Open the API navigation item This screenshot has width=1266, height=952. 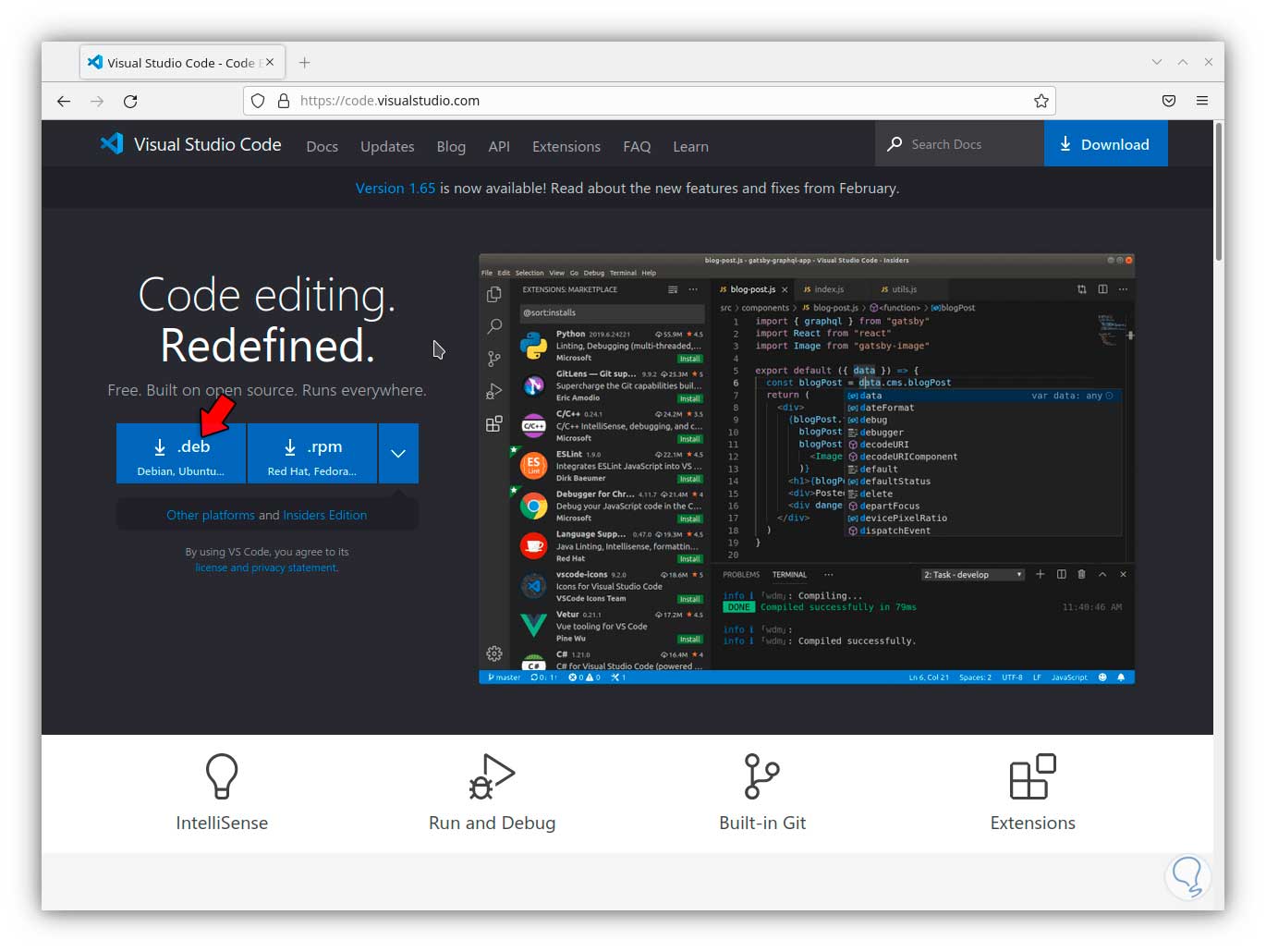point(499,146)
